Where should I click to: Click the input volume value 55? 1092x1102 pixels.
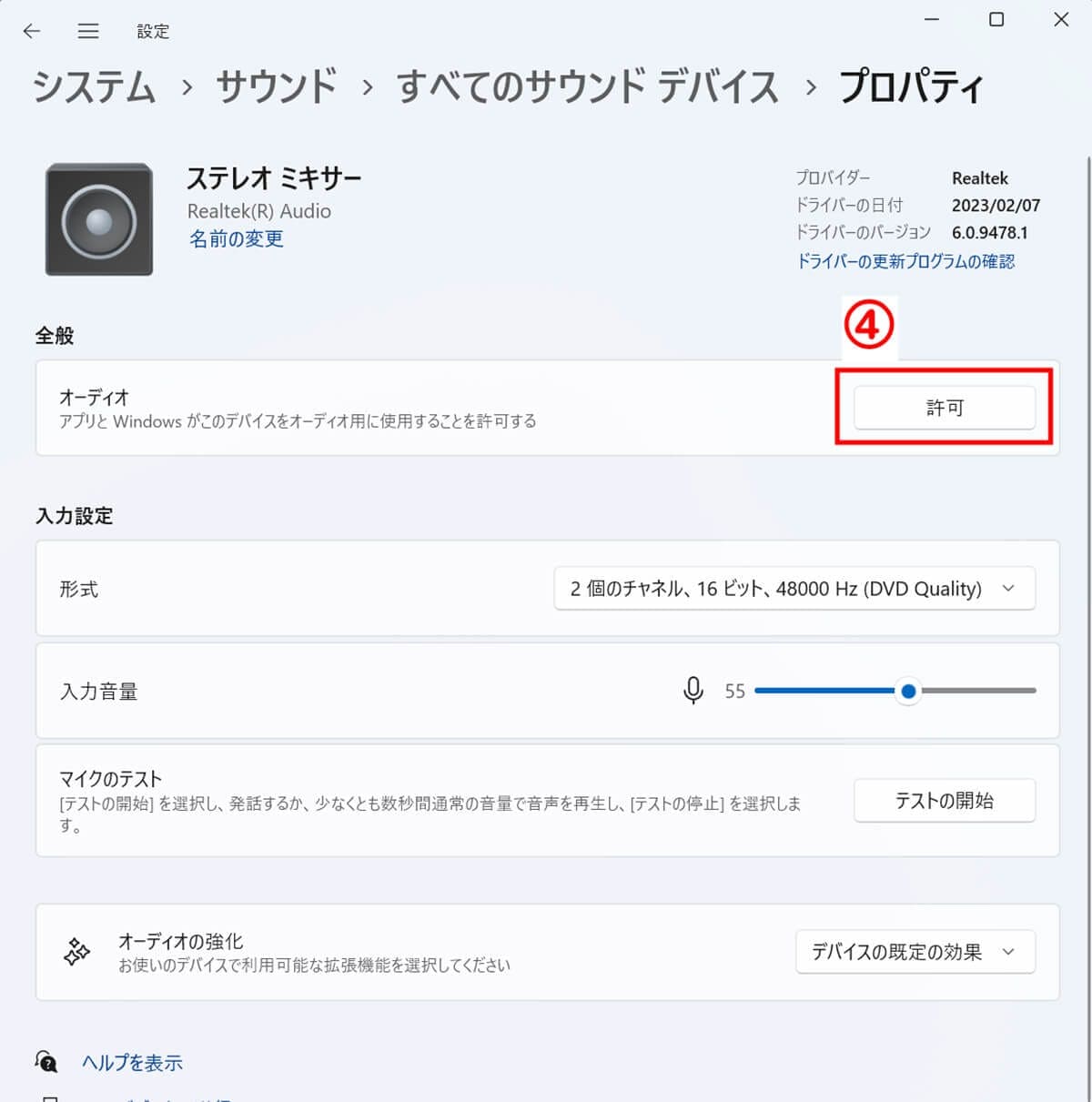[735, 692]
